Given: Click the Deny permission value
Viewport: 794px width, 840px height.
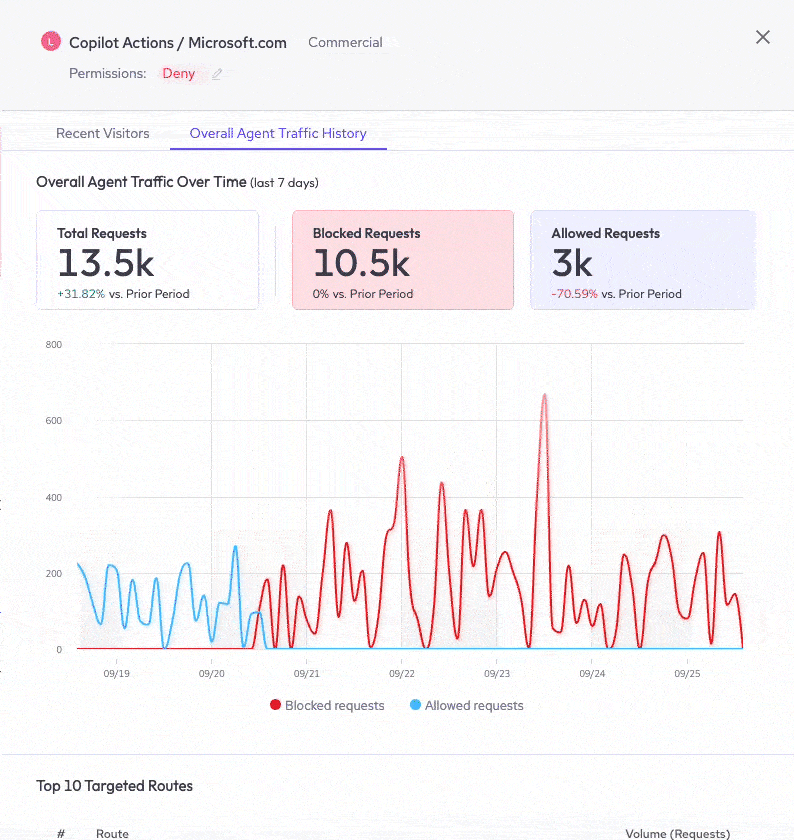Looking at the screenshot, I should point(179,74).
